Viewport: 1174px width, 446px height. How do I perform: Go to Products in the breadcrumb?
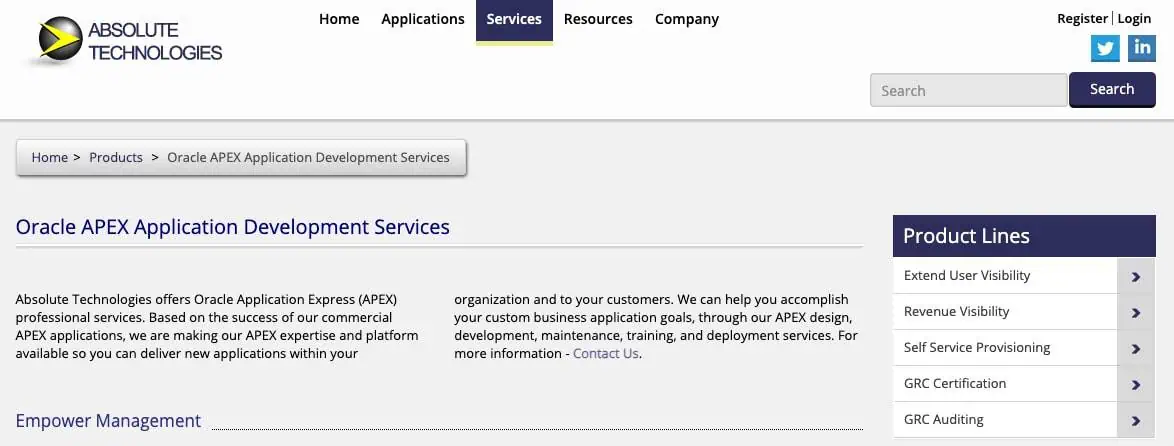pyautogui.click(x=116, y=157)
